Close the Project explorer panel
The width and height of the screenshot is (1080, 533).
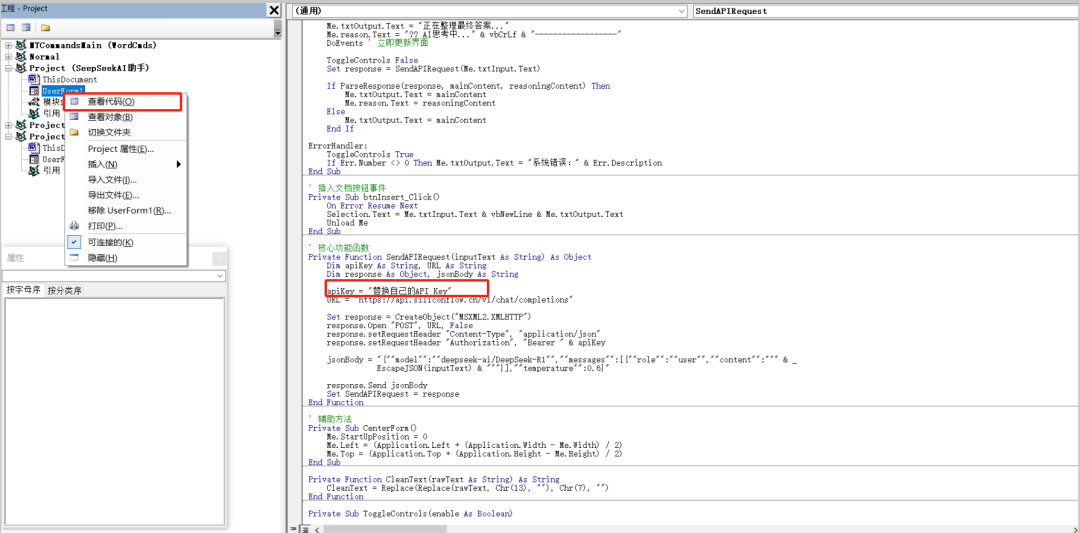tap(274, 10)
